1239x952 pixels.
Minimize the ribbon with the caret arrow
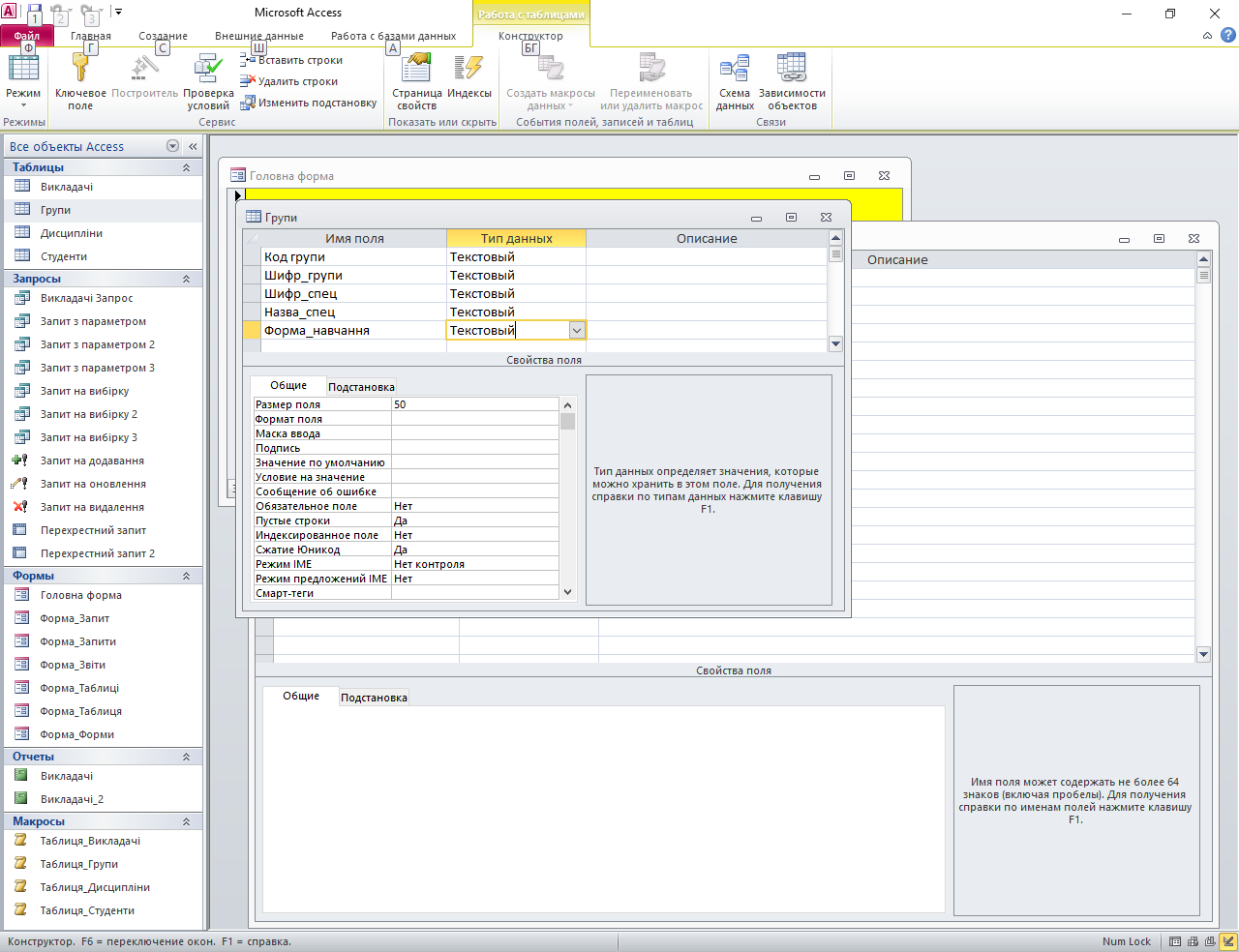coord(1207,36)
